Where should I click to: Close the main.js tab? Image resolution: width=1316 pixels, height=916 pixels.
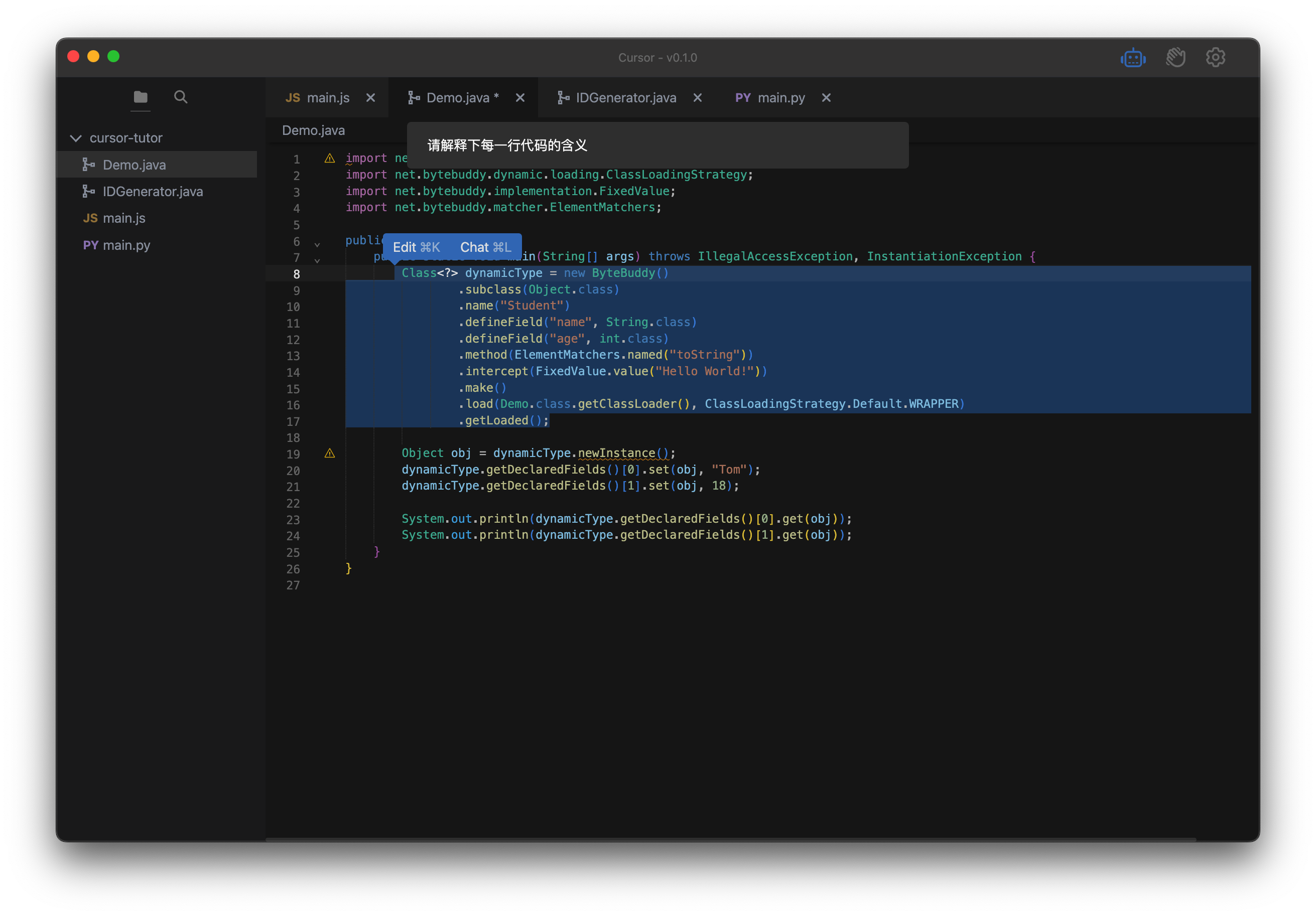pyautogui.click(x=371, y=98)
